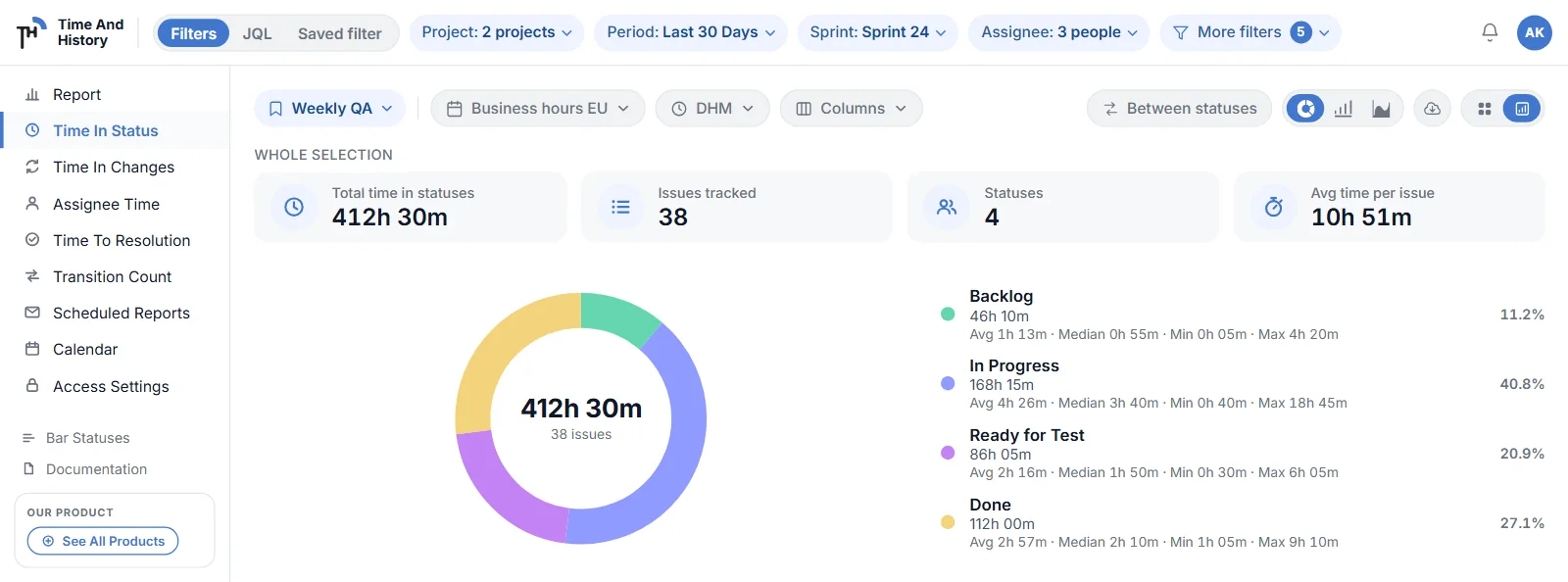Open Report in the sidebar
This screenshot has height=582, width=1568.
pyautogui.click(x=115, y=94)
